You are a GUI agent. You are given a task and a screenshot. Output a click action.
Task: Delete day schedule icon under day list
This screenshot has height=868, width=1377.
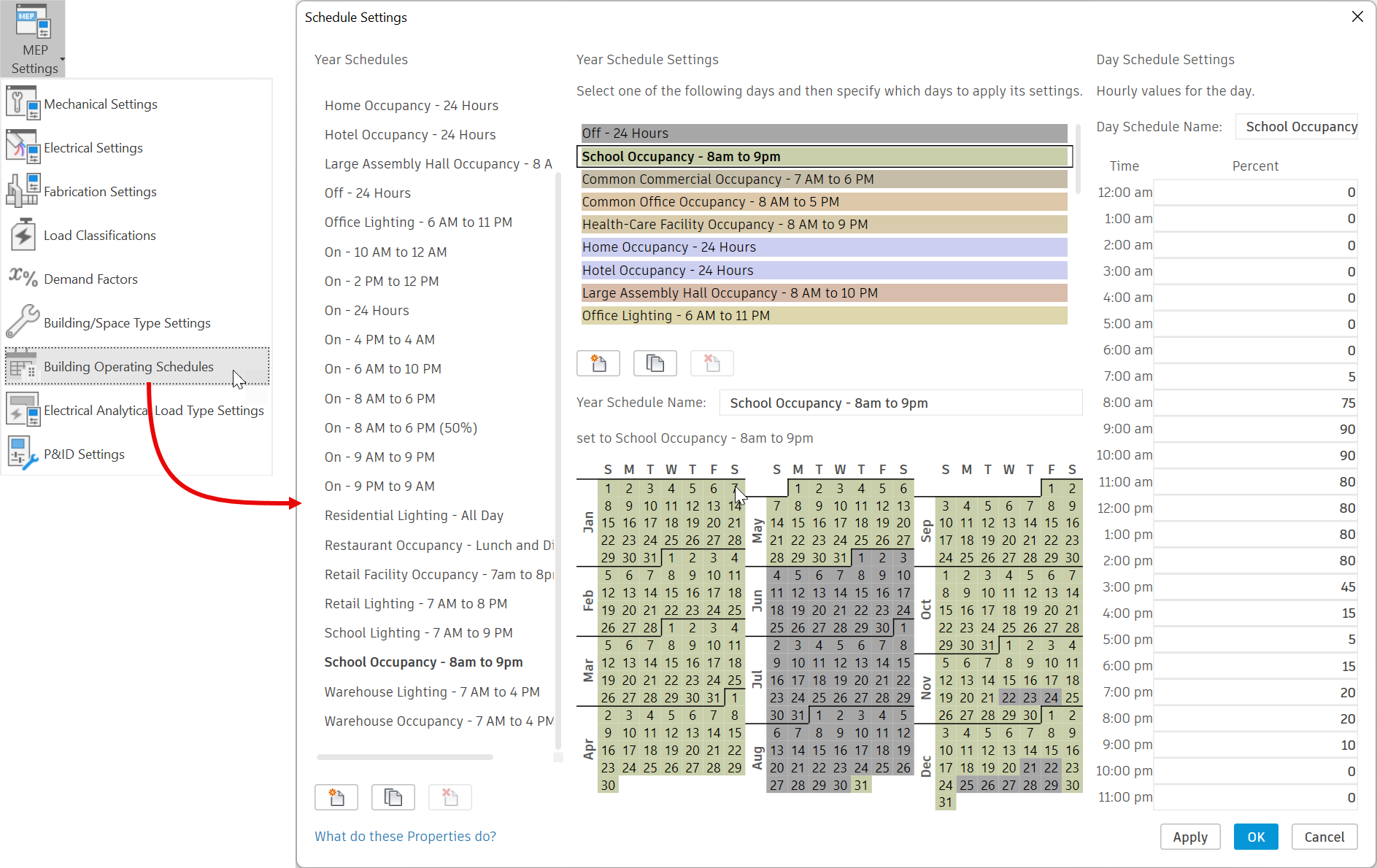point(712,363)
